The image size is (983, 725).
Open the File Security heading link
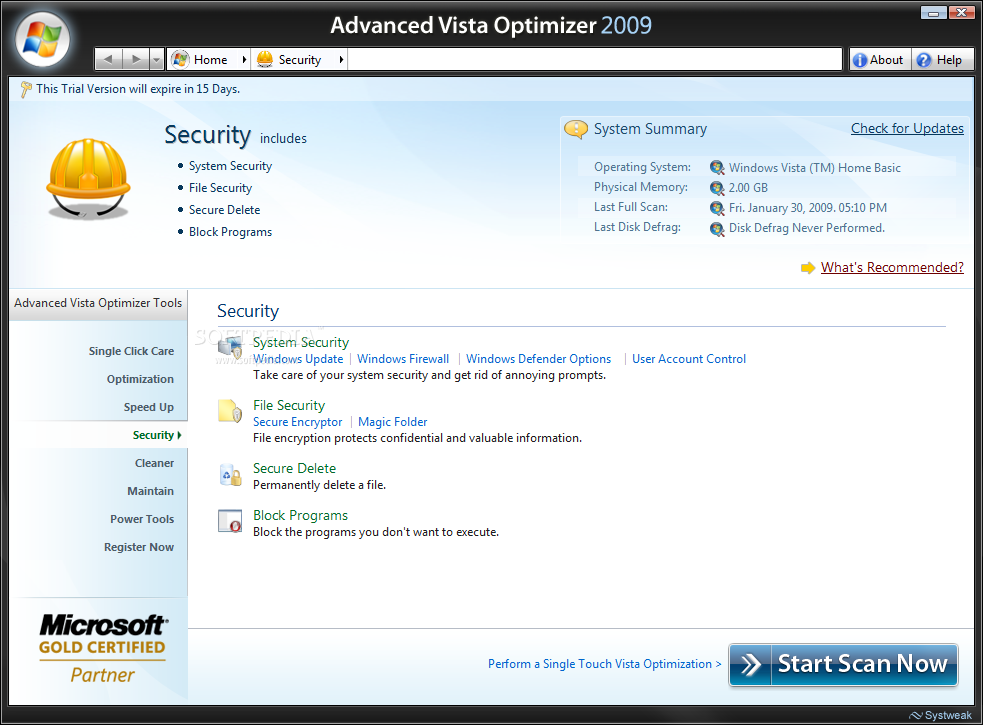coord(289,405)
